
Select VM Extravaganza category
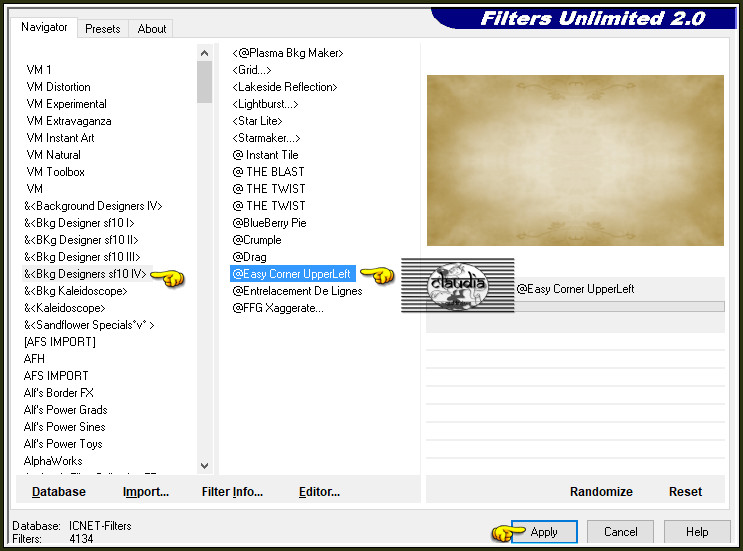click(x=69, y=121)
